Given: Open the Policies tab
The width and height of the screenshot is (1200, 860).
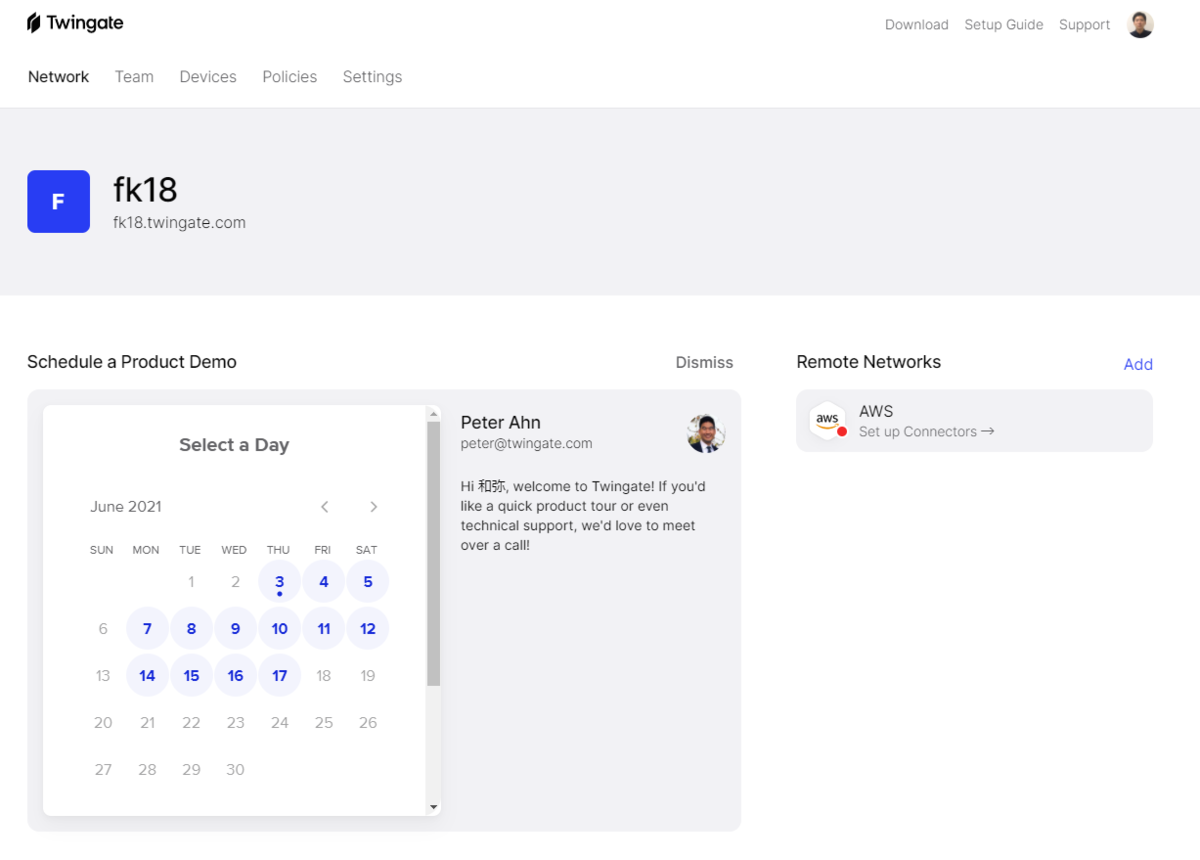Looking at the screenshot, I should pyautogui.click(x=289, y=77).
